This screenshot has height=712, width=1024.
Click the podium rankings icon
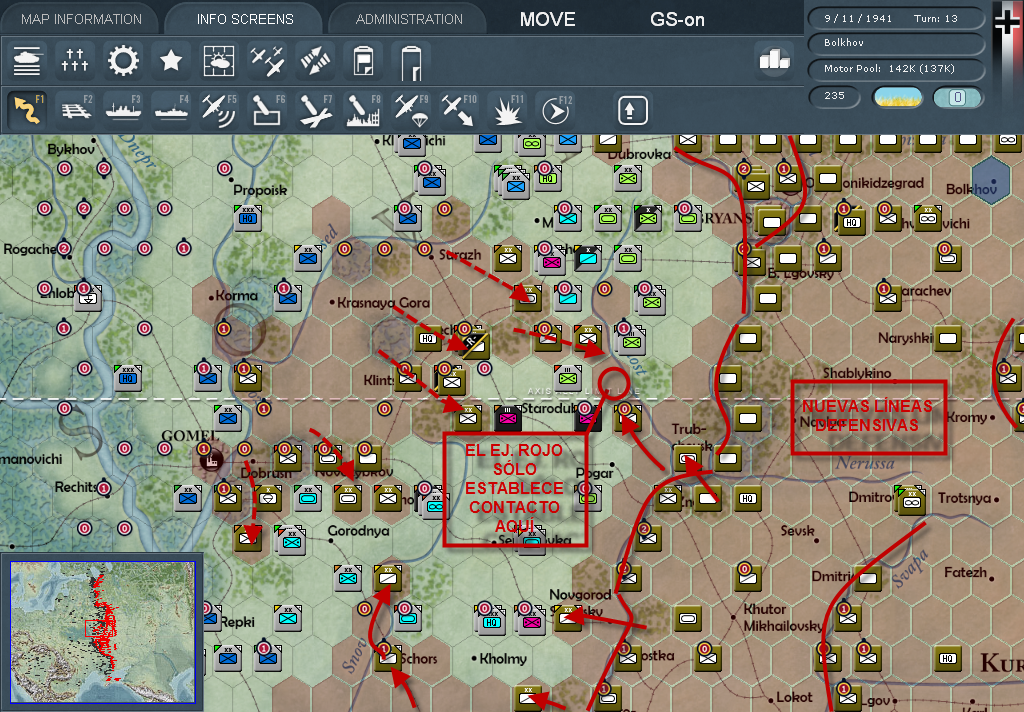point(774,59)
